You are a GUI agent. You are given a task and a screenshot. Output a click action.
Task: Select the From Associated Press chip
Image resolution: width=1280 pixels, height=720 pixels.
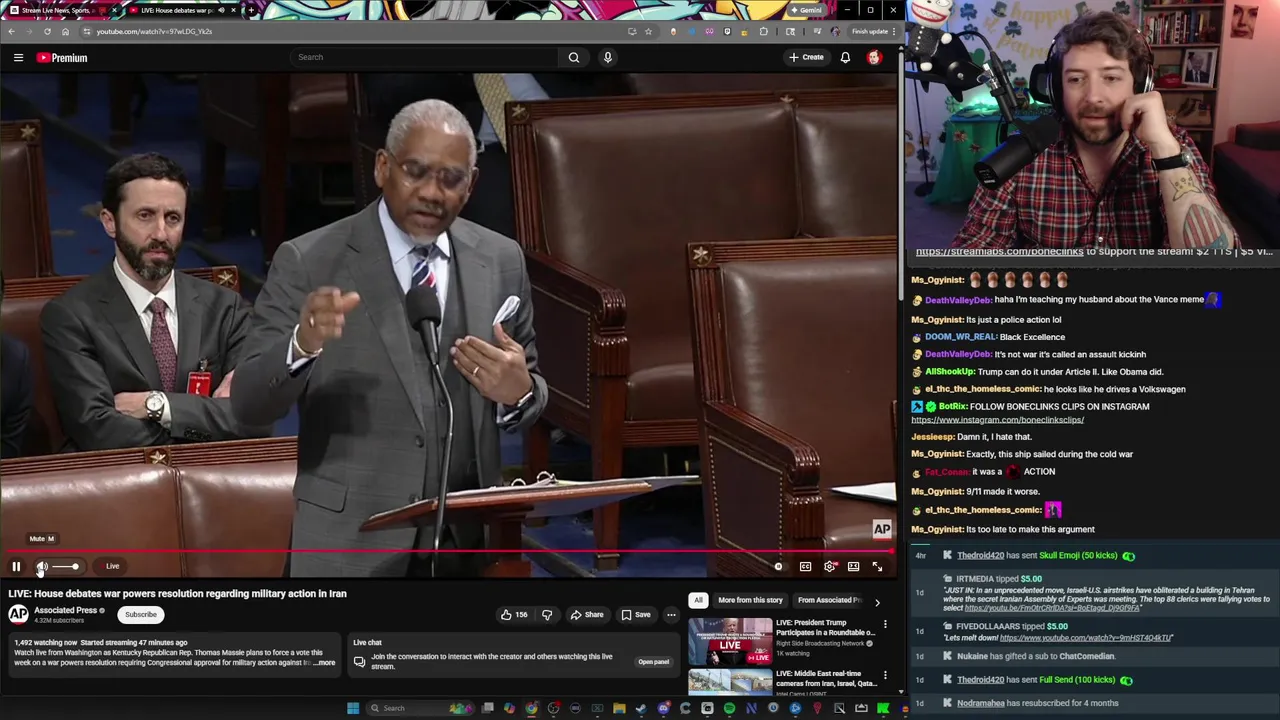[829, 600]
